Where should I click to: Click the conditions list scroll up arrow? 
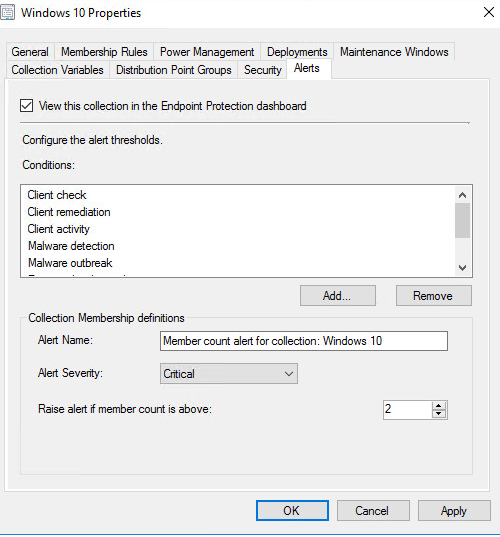(x=462, y=195)
